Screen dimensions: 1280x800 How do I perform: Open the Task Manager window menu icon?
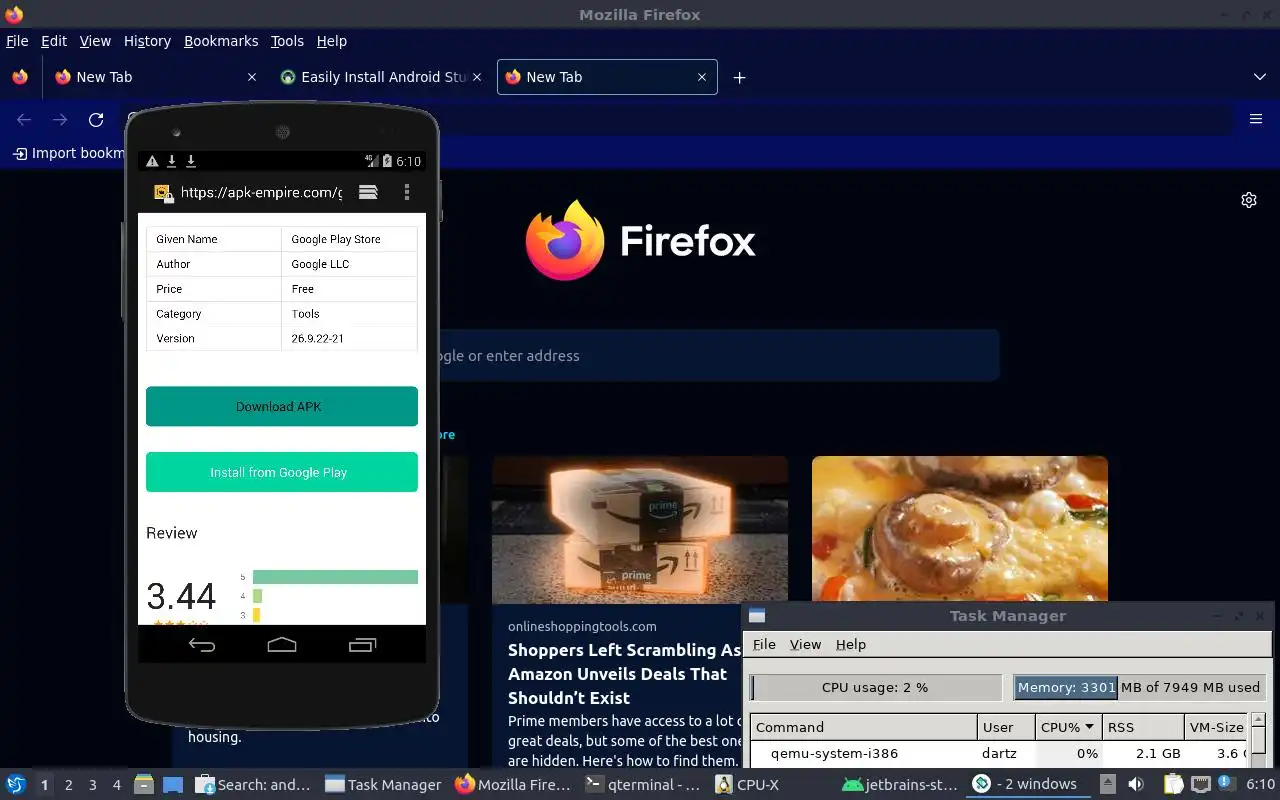(757, 616)
